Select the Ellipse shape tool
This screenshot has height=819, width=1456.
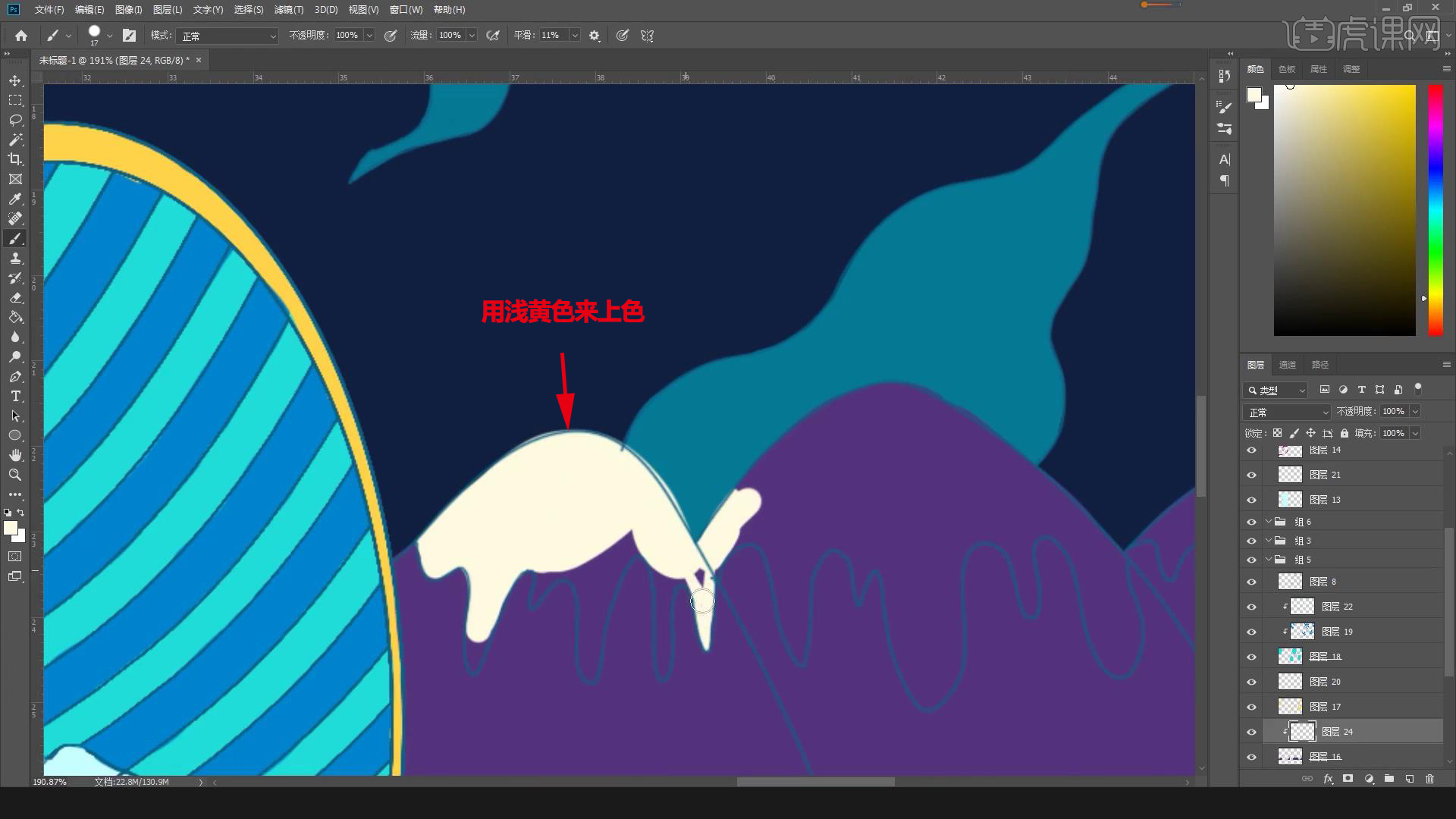coord(15,435)
